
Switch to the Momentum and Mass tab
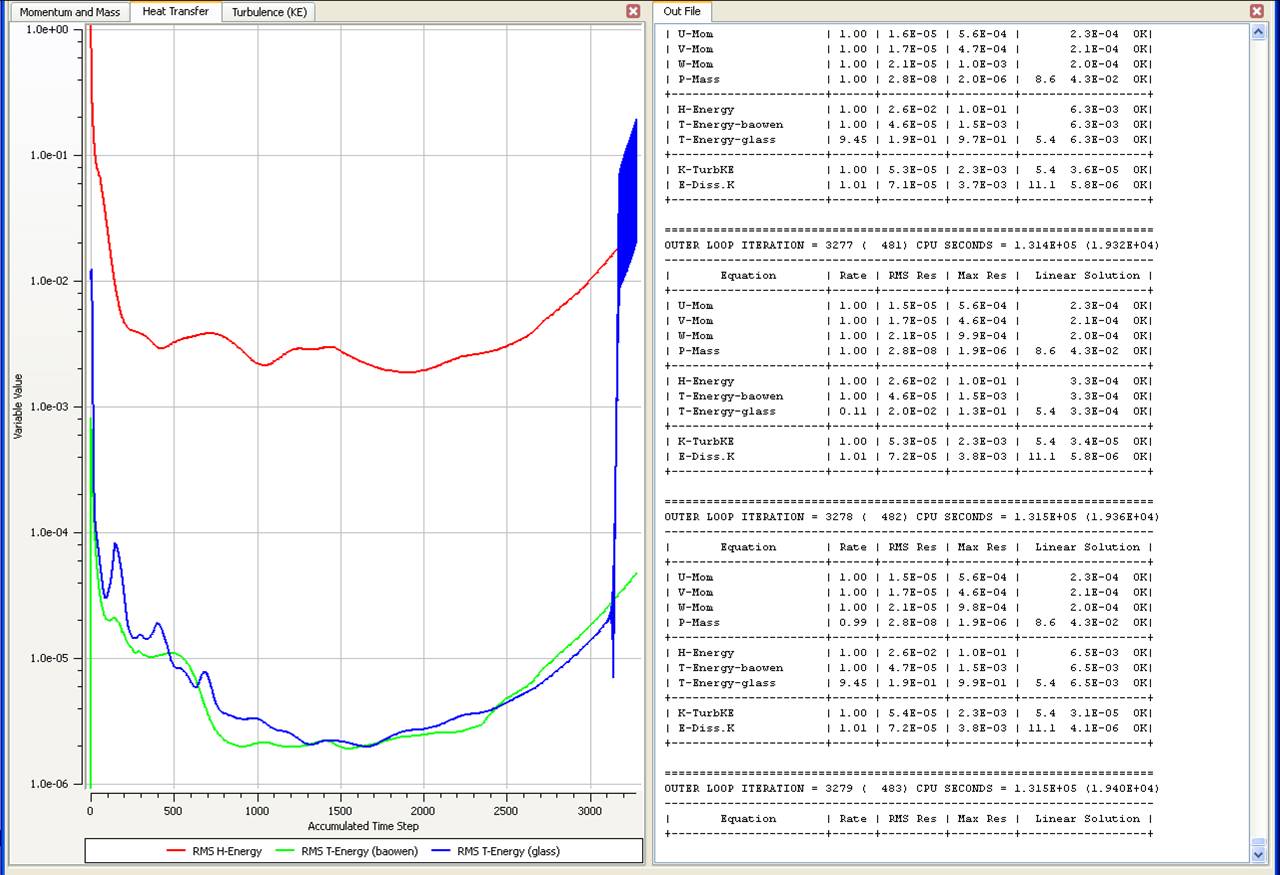point(69,12)
